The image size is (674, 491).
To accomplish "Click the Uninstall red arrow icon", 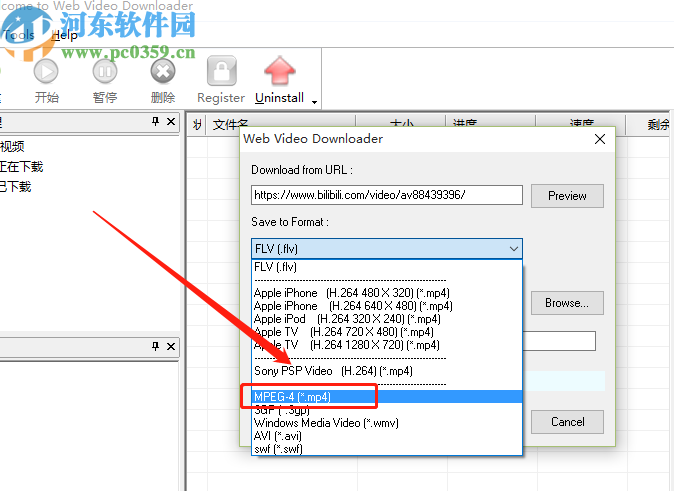I will click(279, 71).
